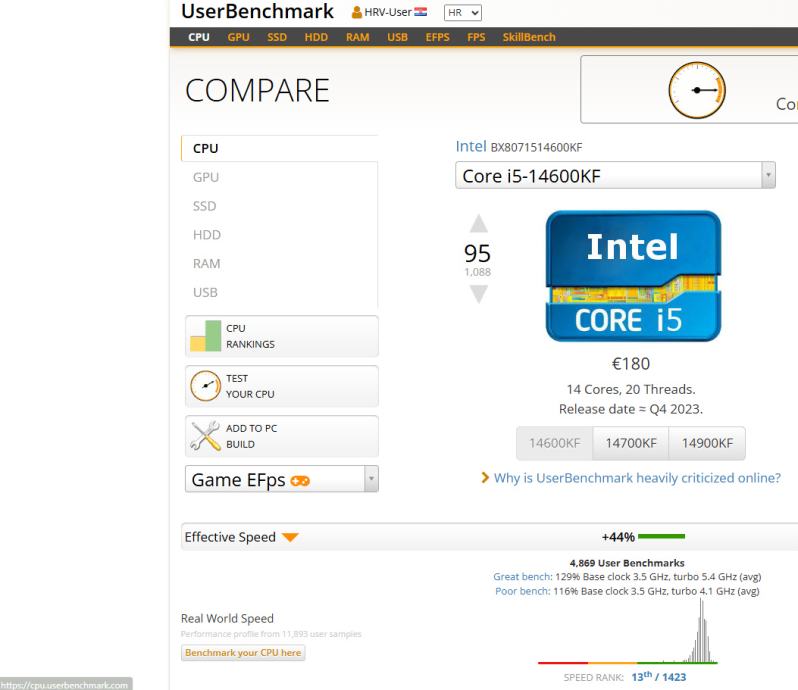Open the HR language dropdown
Viewport: 798px width, 690px height.
point(463,13)
